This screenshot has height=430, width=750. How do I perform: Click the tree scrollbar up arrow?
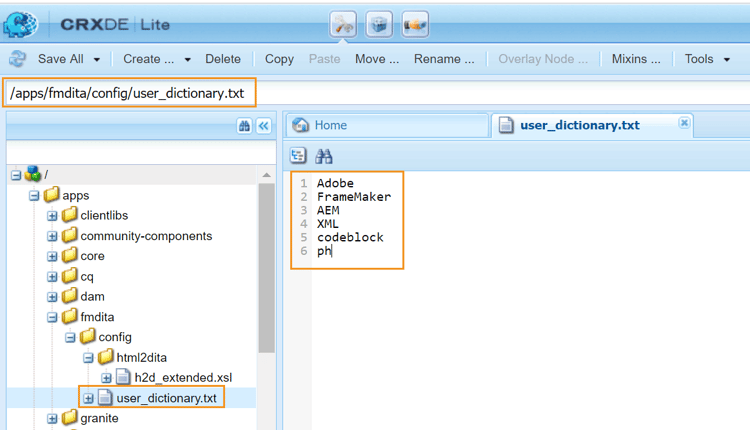pos(266,175)
